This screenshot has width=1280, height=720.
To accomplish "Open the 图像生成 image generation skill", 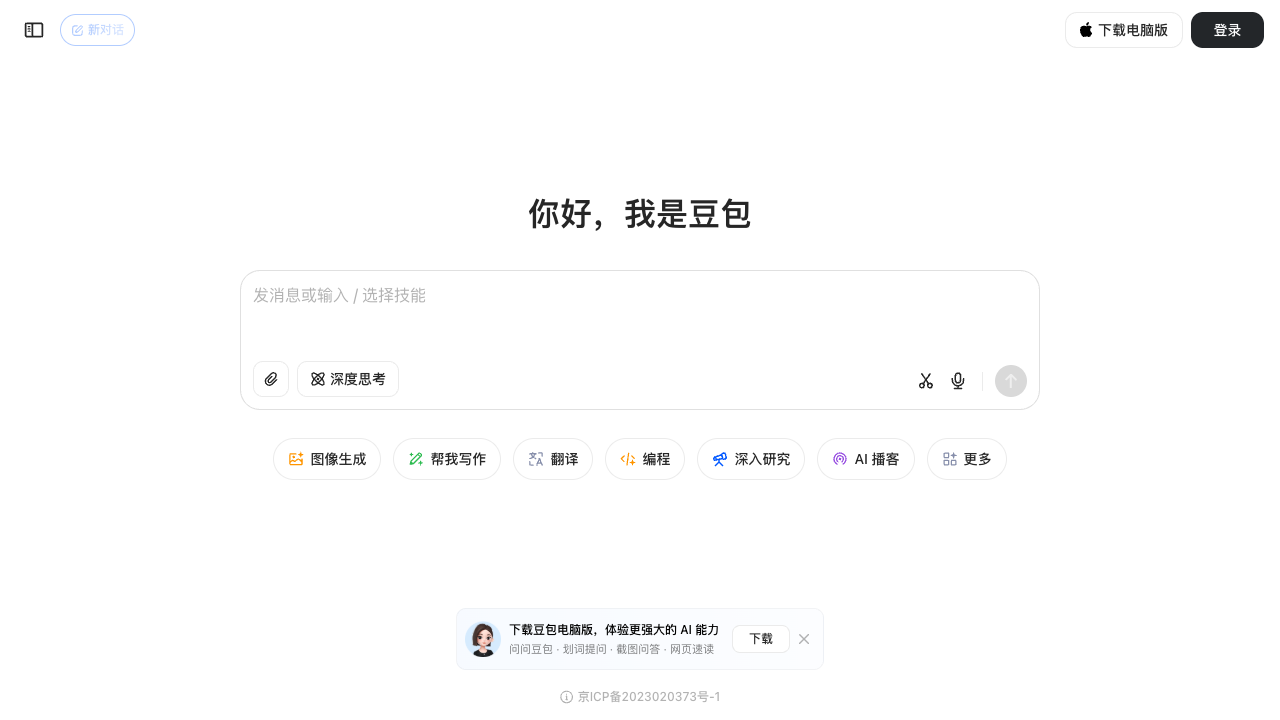I will pos(327,459).
